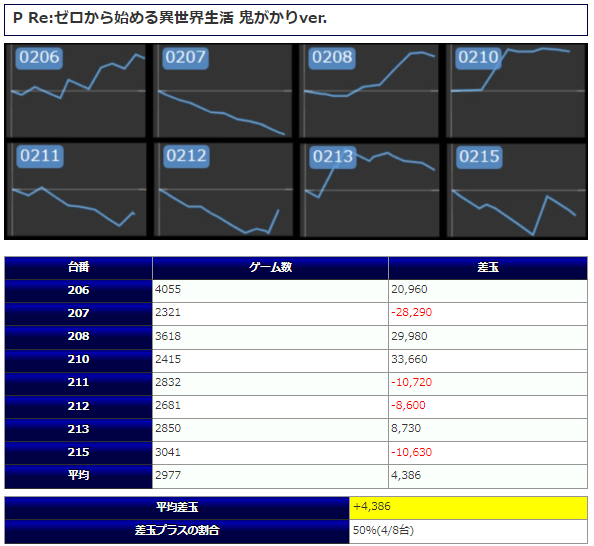Image resolution: width=594 pixels, height=546 pixels.
Task: Click the 0213 machine number badge
Action: tap(333, 157)
